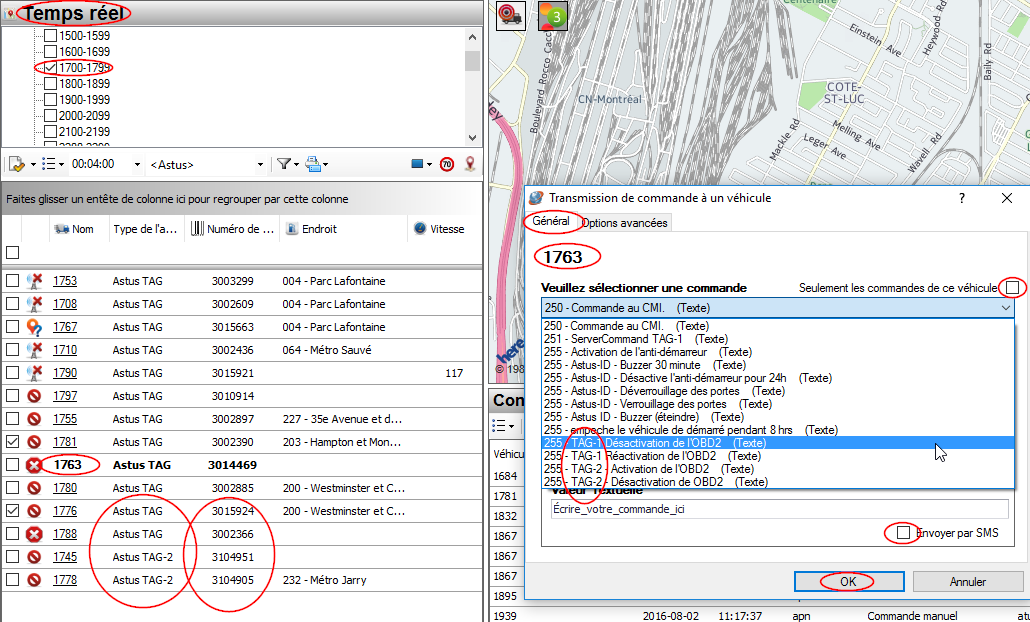Open the filter funnel tool
The width and height of the screenshot is (1030, 622).
pyautogui.click(x=284, y=164)
